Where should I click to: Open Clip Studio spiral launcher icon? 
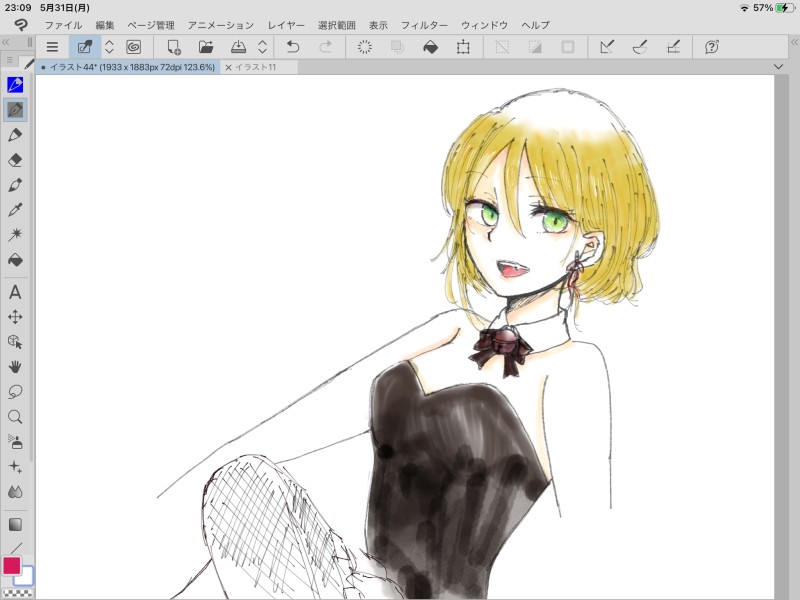click(134, 47)
